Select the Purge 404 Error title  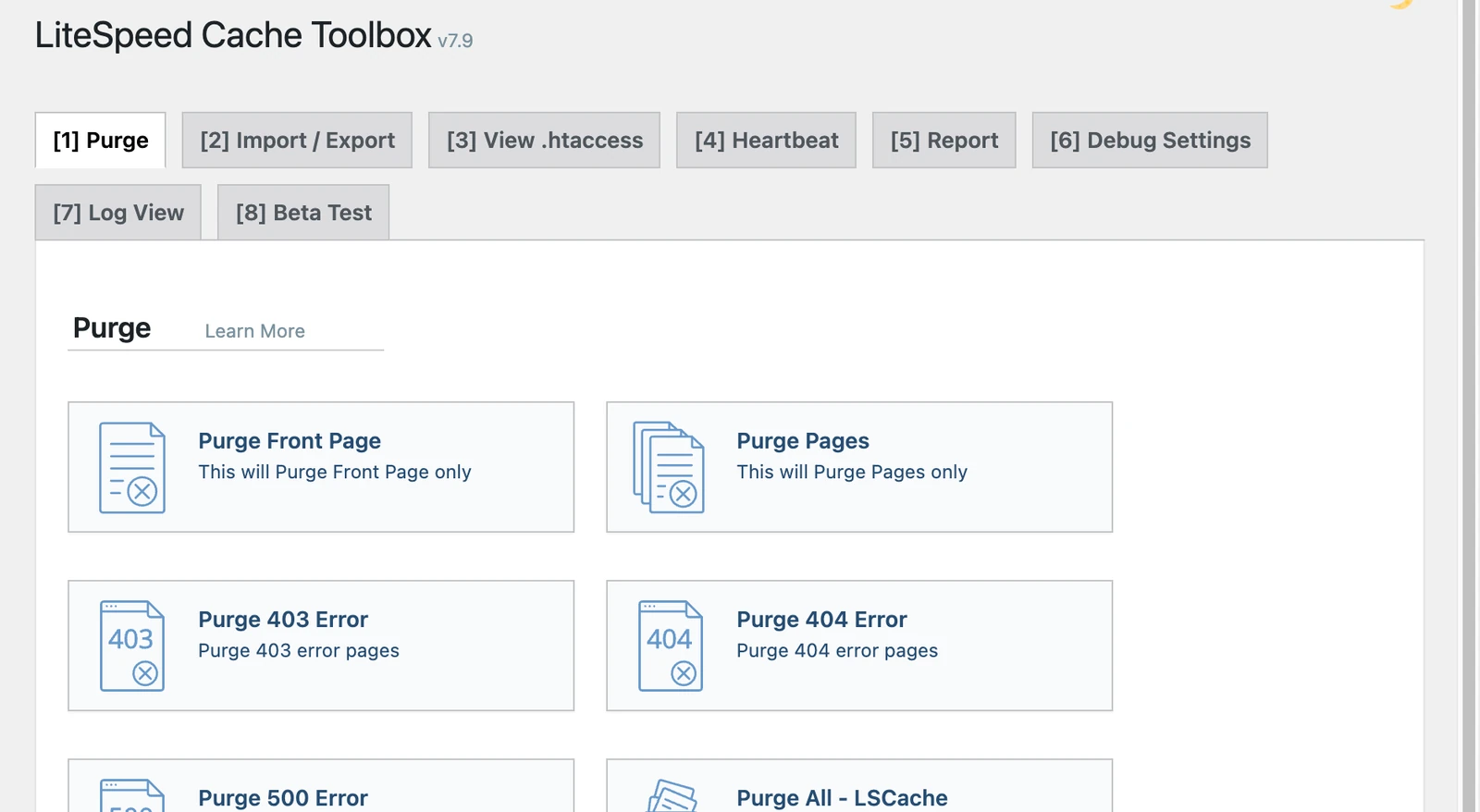coord(821,620)
